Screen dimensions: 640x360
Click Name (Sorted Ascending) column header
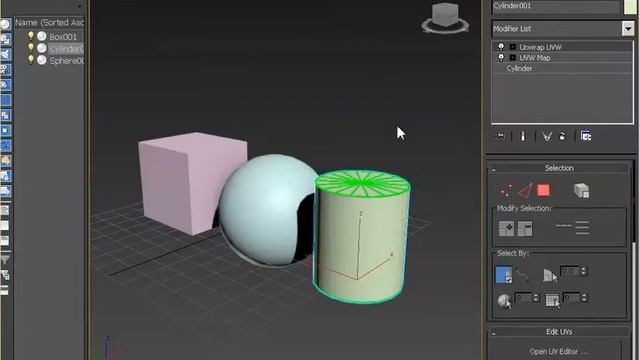pos(49,23)
